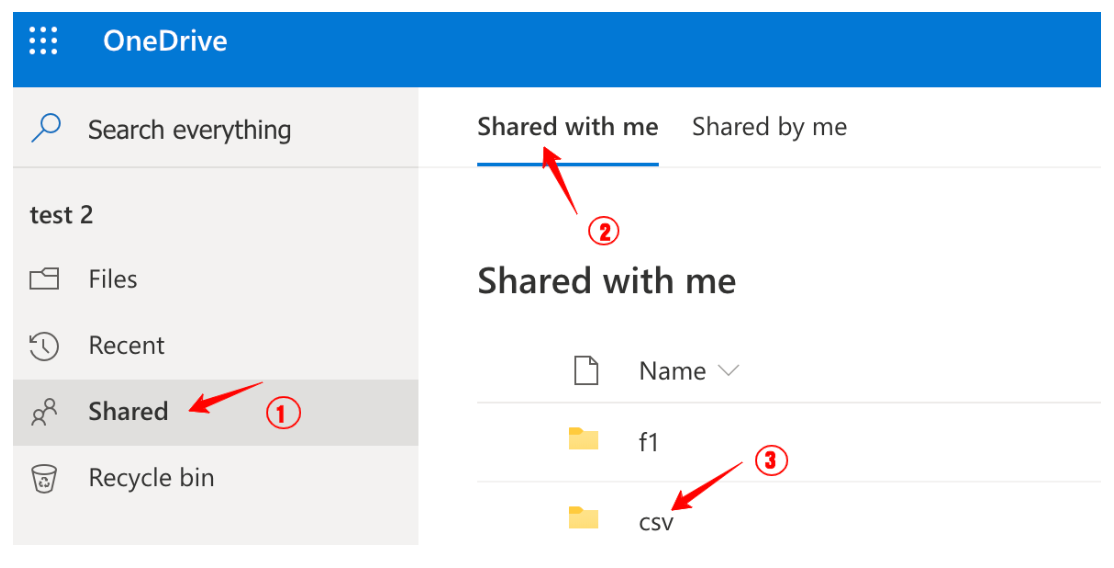Open Recycle bin via its text label
This screenshot has height=568, width=1114.
click(x=151, y=478)
